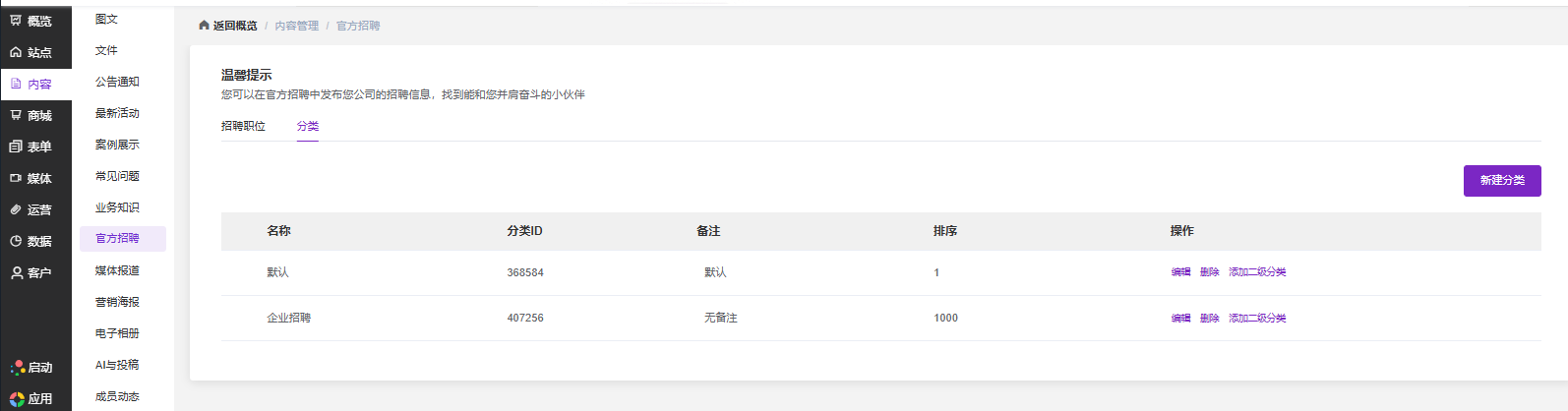The width and height of the screenshot is (1568, 411).
Task: Click the 内容管理 breadcrumb link
Action: click(x=296, y=26)
